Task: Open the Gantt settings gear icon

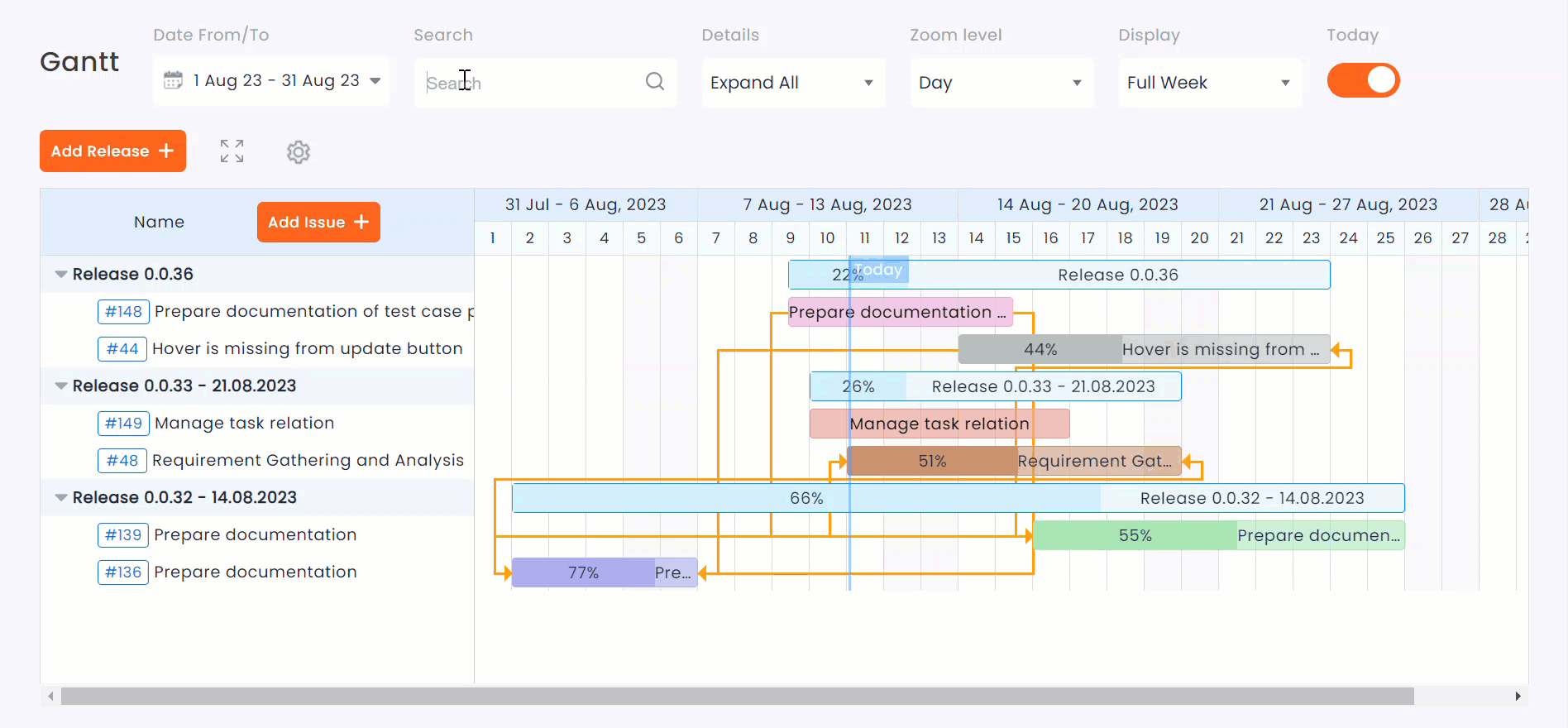Action: [299, 152]
